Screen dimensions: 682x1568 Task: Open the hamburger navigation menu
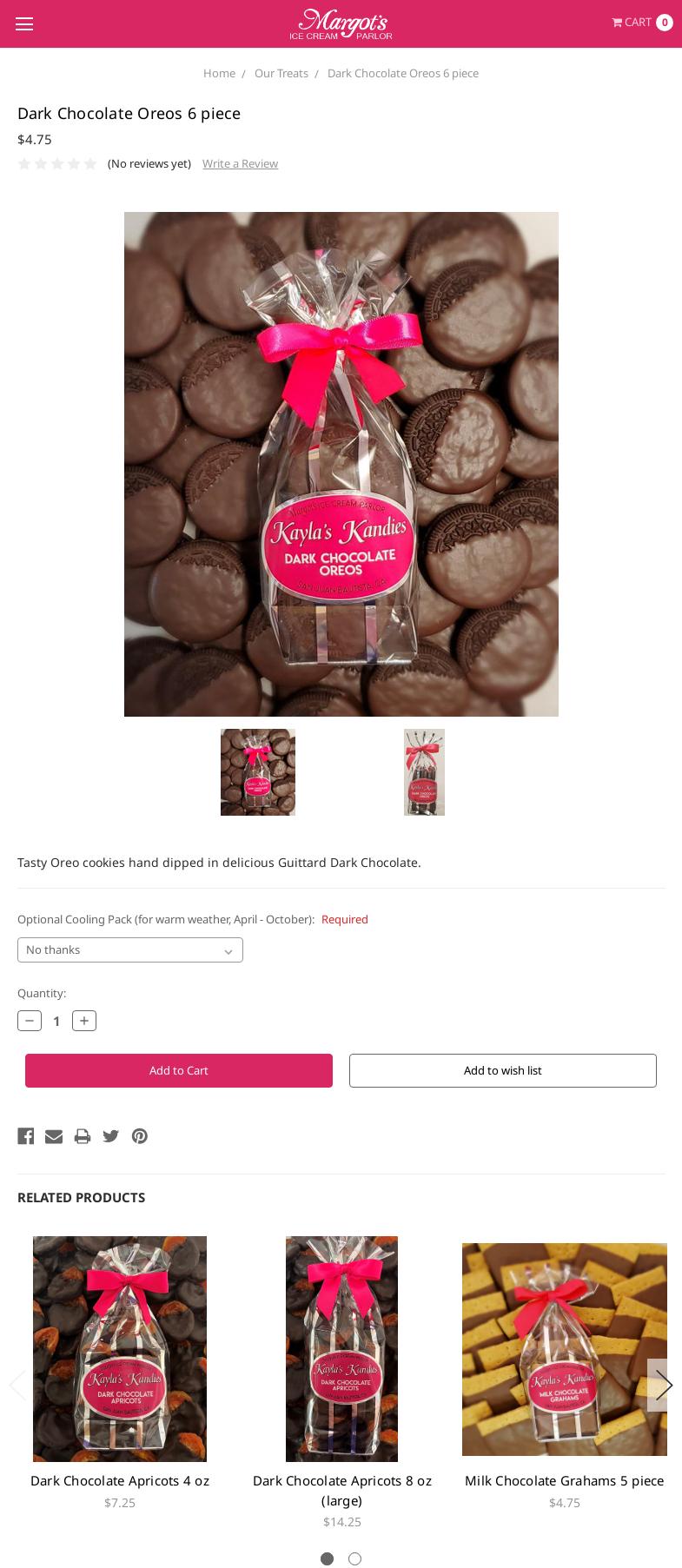(x=24, y=24)
